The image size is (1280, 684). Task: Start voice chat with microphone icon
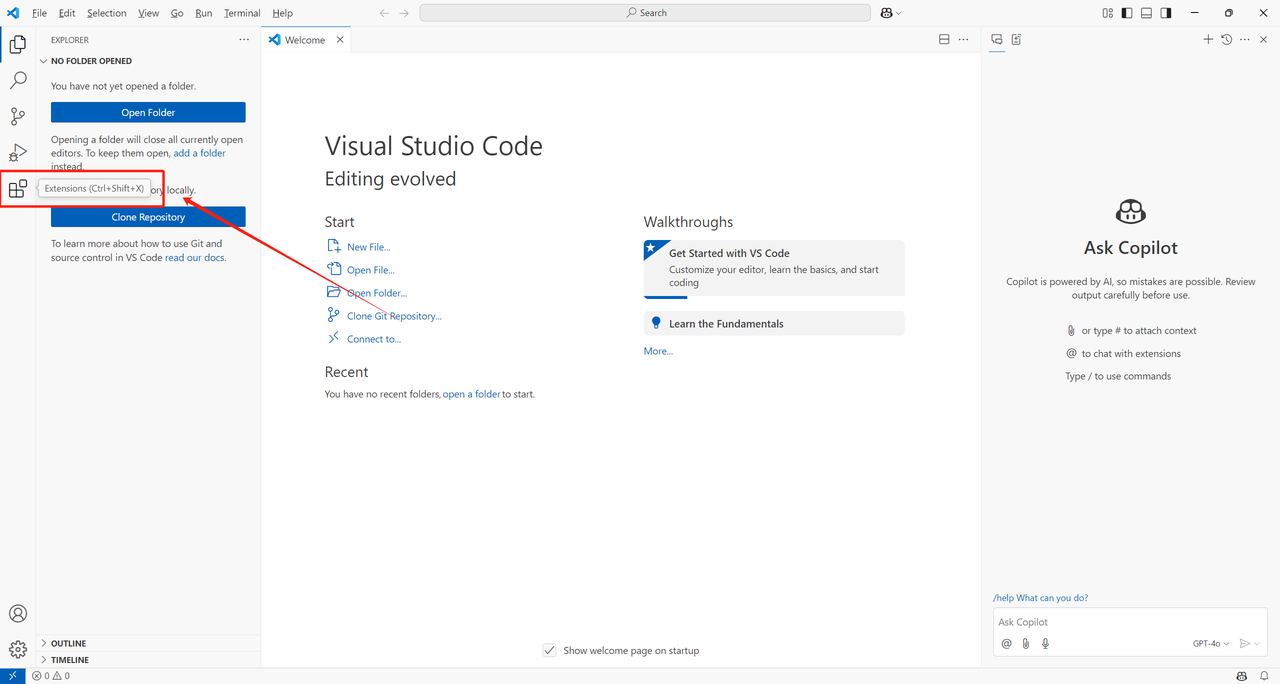pos(1045,644)
